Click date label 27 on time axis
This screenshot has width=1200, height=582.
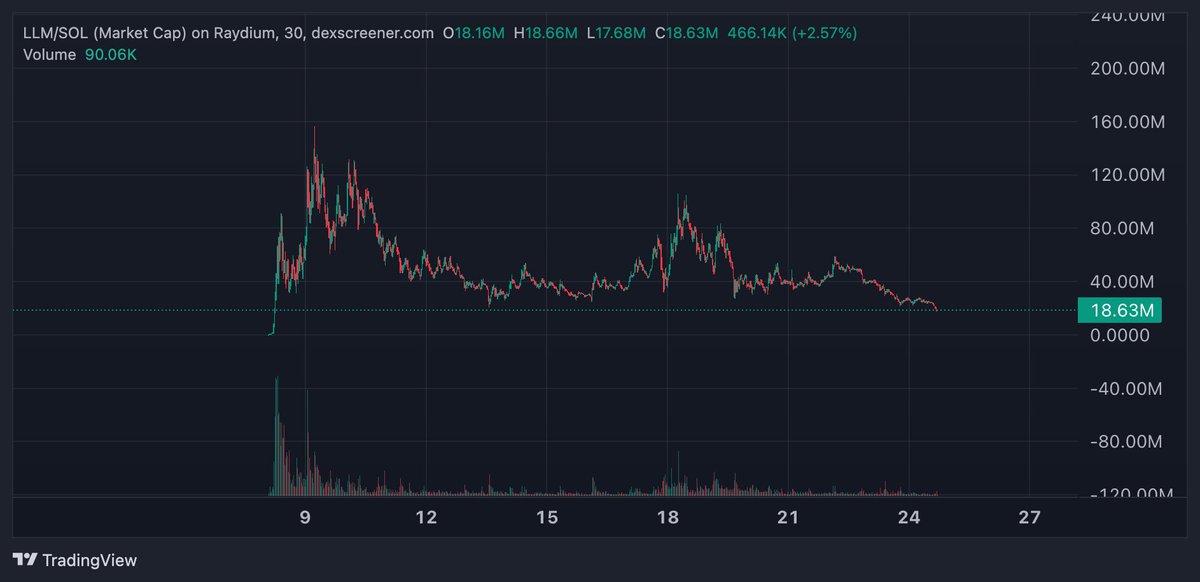tap(1030, 518)
